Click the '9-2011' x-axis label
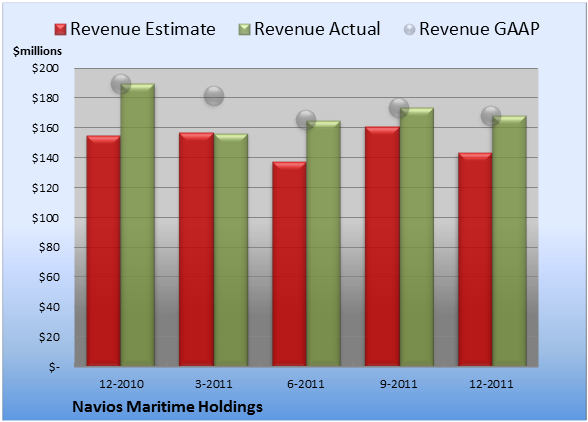The image size is (588, 422). point(399,384)
